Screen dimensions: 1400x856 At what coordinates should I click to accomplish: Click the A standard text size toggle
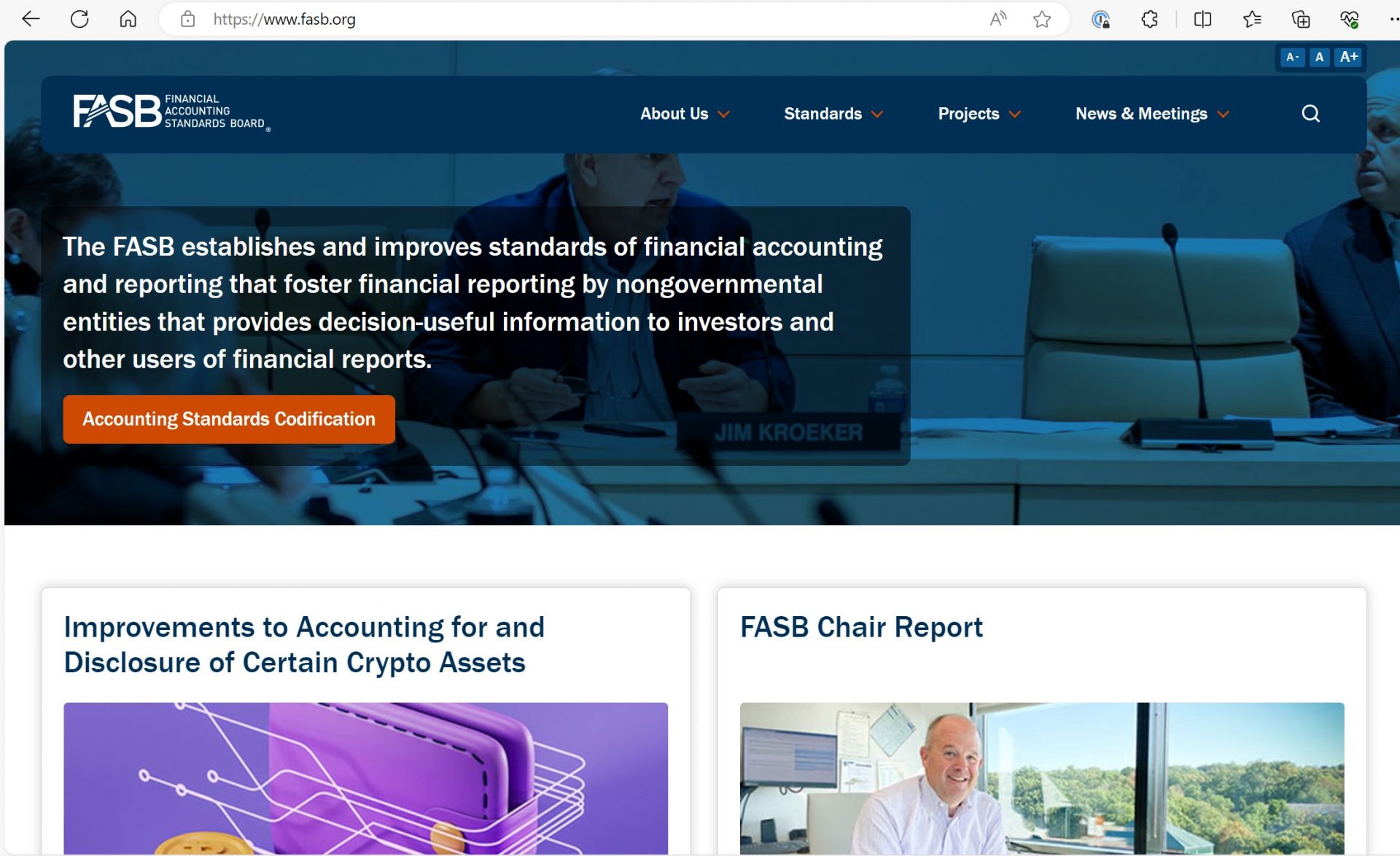1320,57
